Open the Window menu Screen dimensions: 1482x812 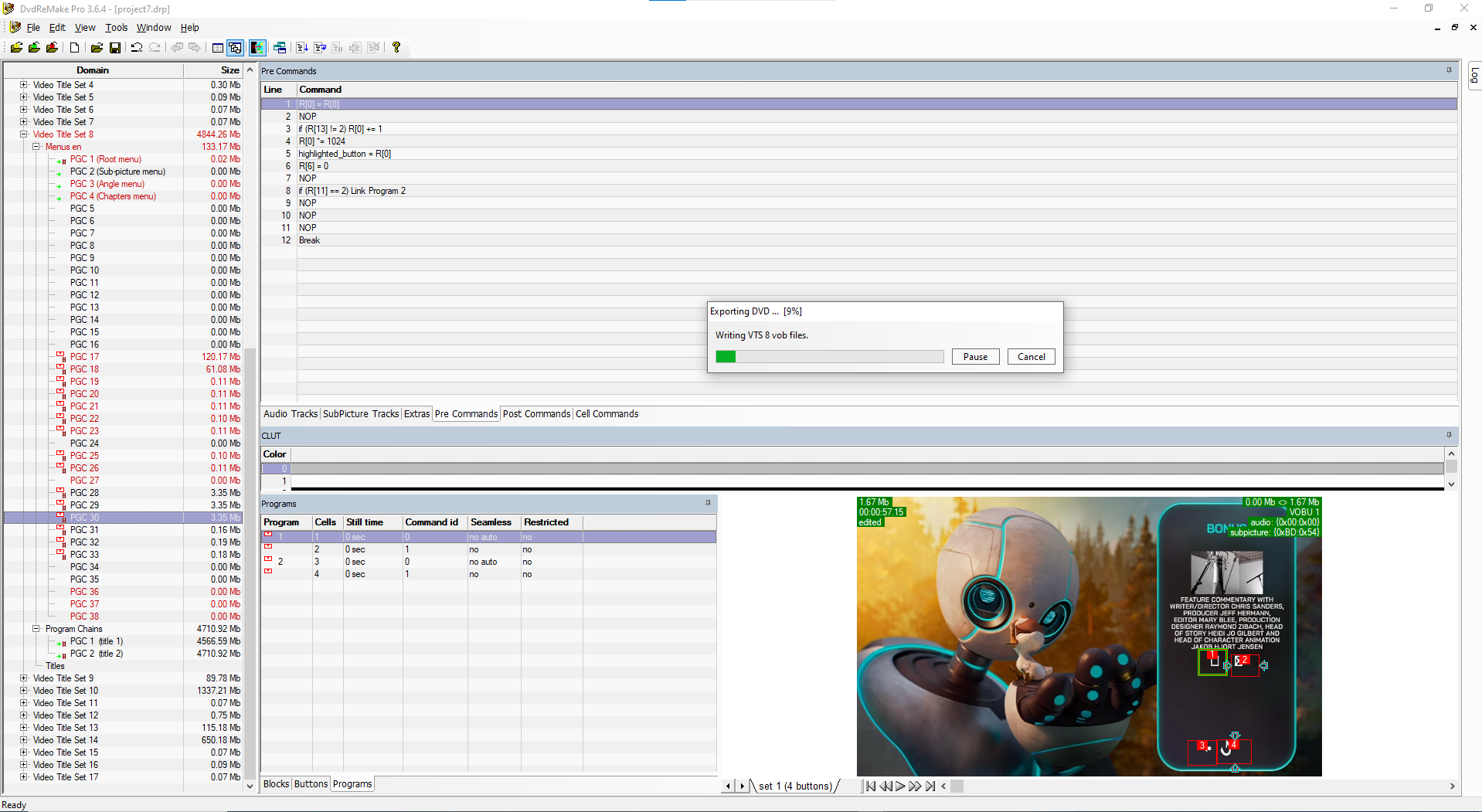(154, 28)
